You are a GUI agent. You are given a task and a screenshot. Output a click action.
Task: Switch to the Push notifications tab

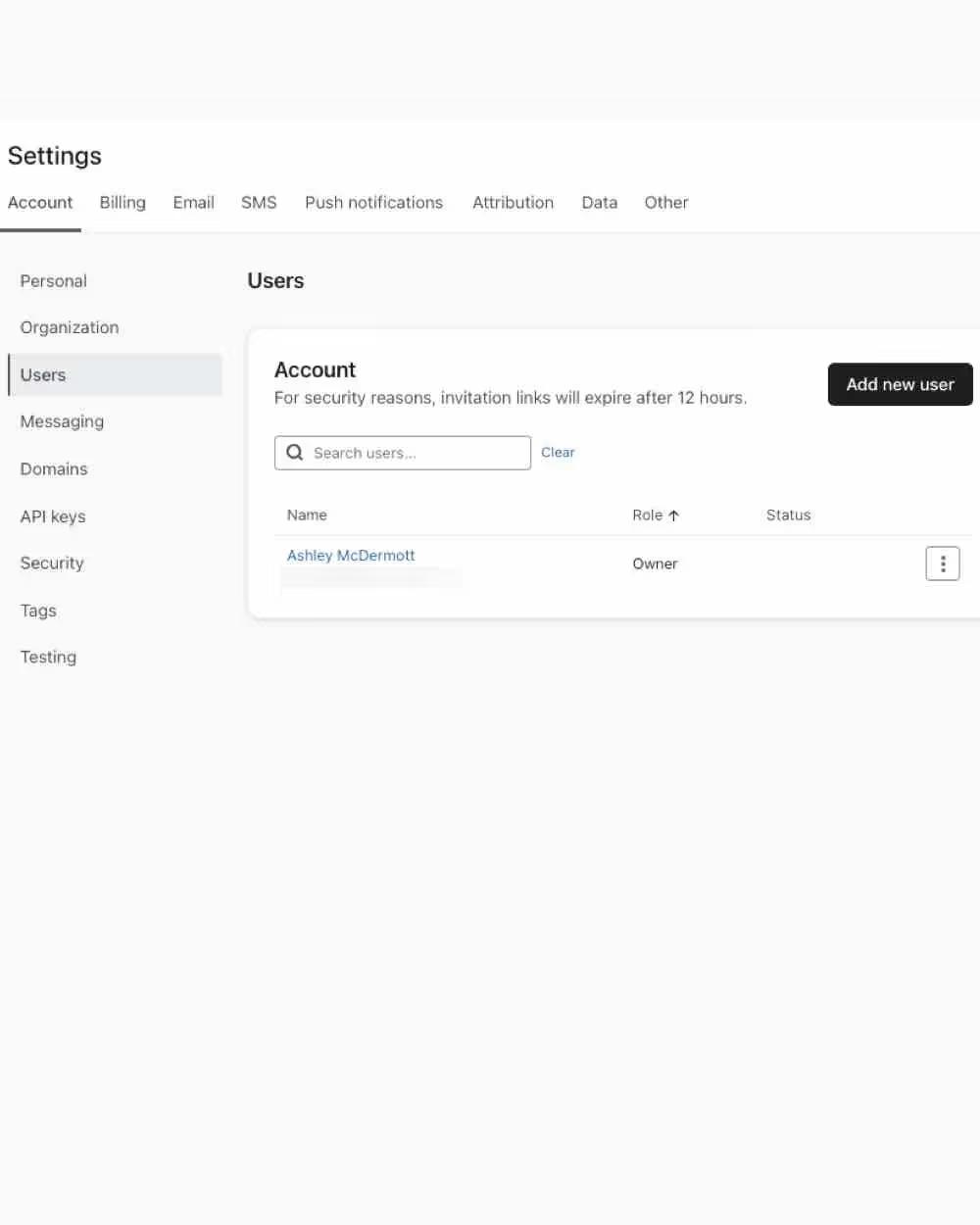[x=373, y=203]
